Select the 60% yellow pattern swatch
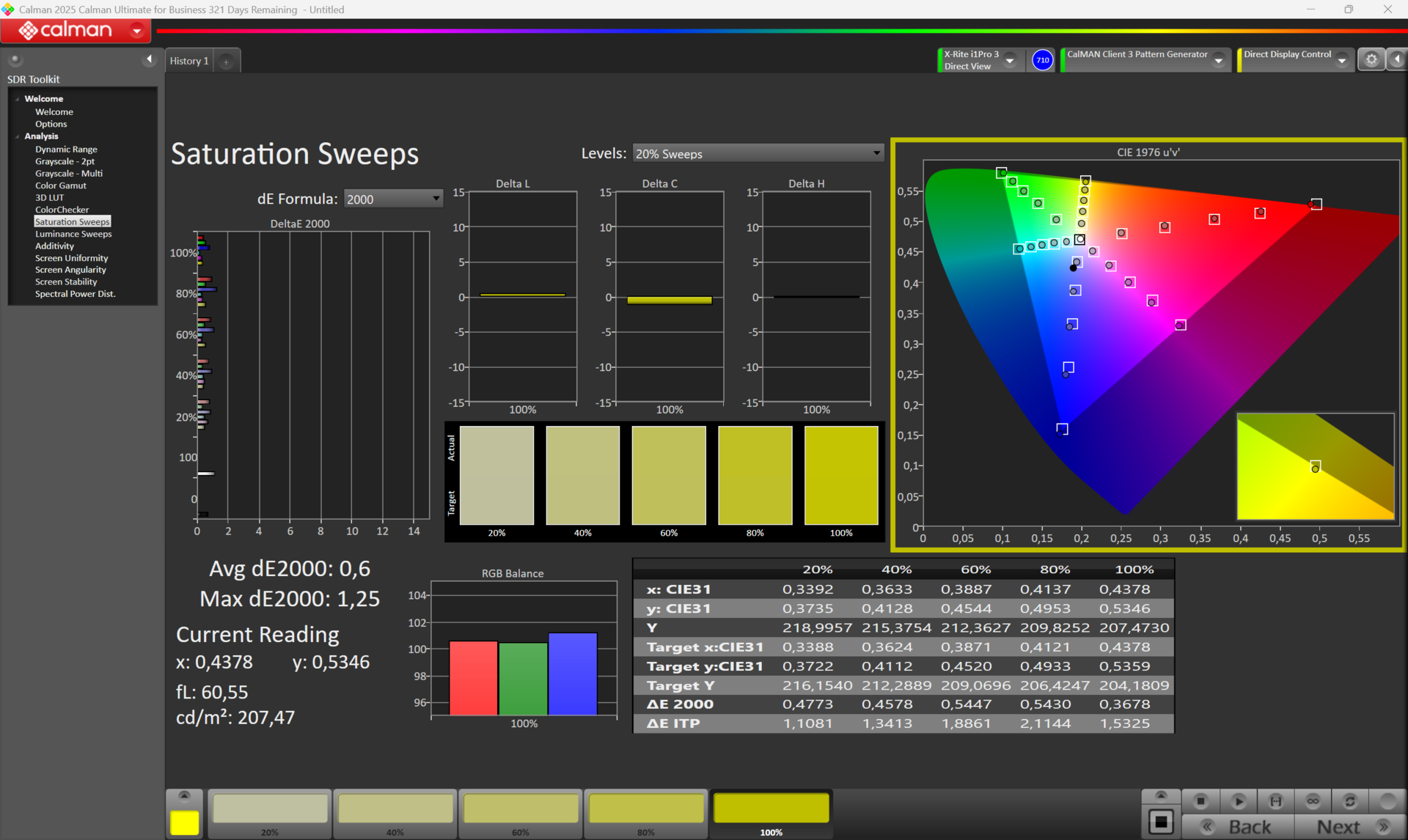 click(521, 809)
